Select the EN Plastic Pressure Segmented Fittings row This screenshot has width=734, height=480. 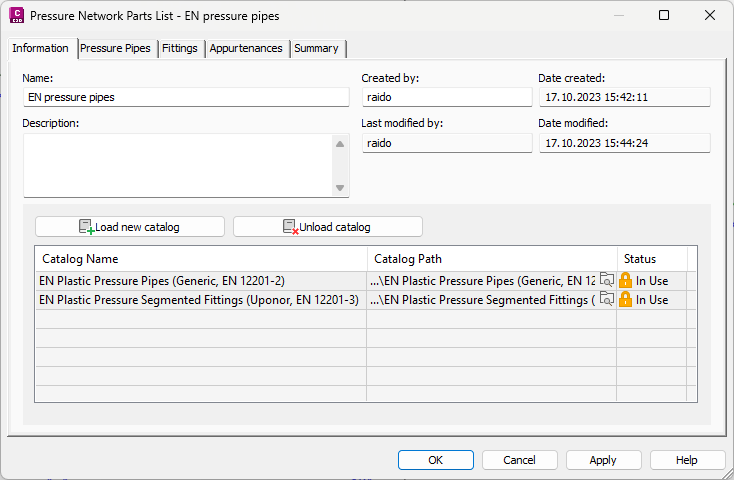pyautogui.click(x=199, y=300)
